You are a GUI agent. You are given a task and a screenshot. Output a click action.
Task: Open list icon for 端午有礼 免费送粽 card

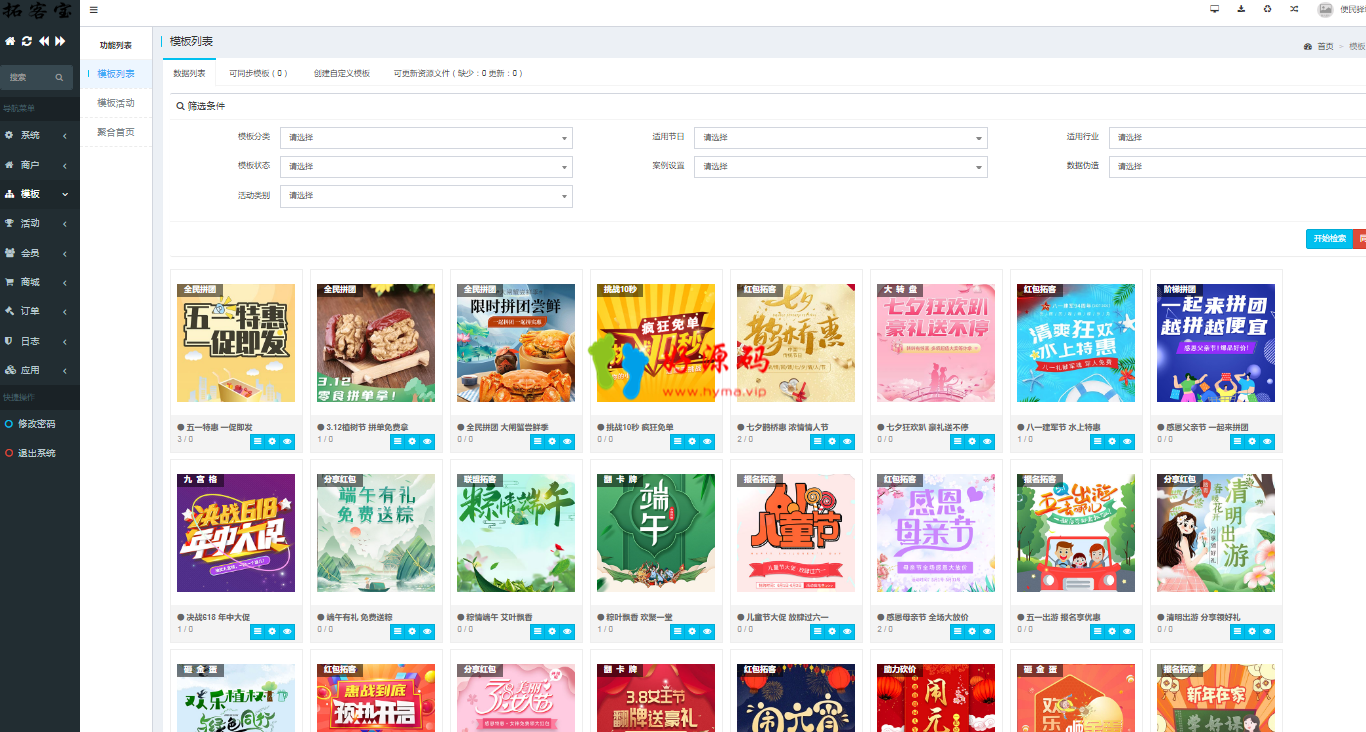pos(397,630)
